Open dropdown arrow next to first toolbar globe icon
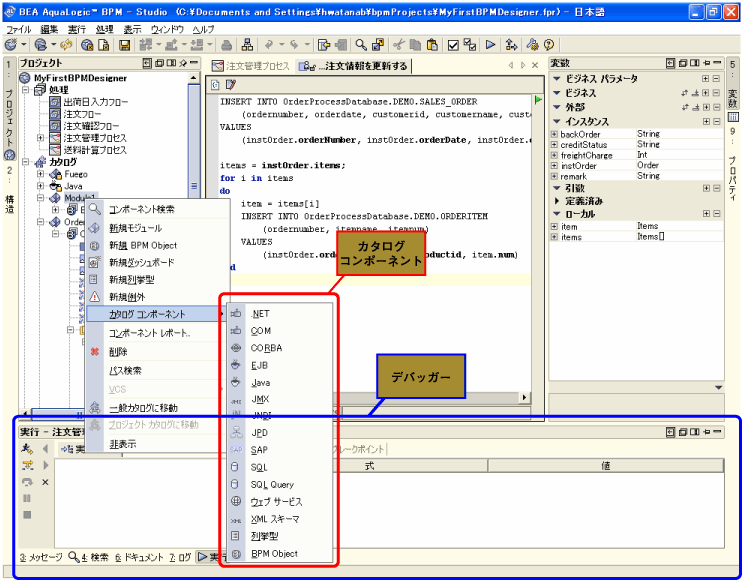Image resolution: width=745 pixels, height=580 pixels. coord(24,45)
